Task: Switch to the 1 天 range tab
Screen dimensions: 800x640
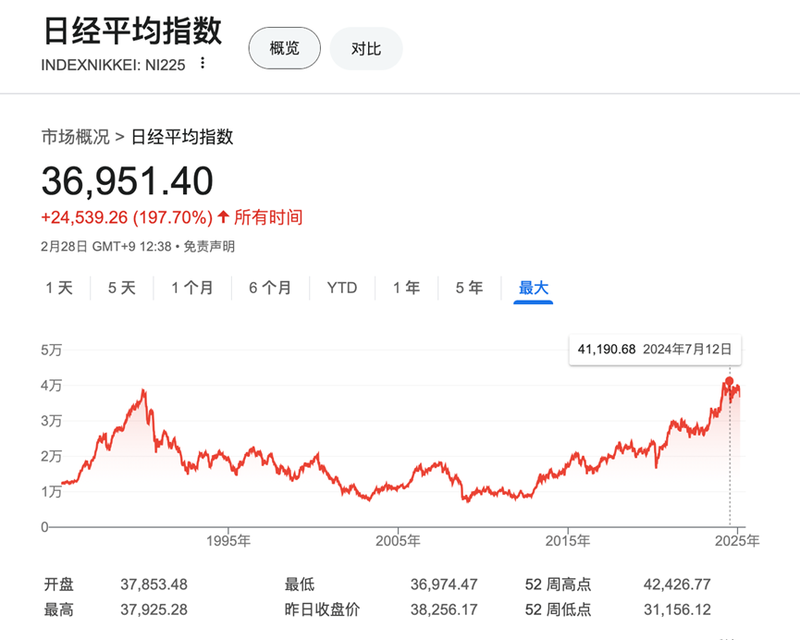Action: pyautogui.click(x=60, y=288)
